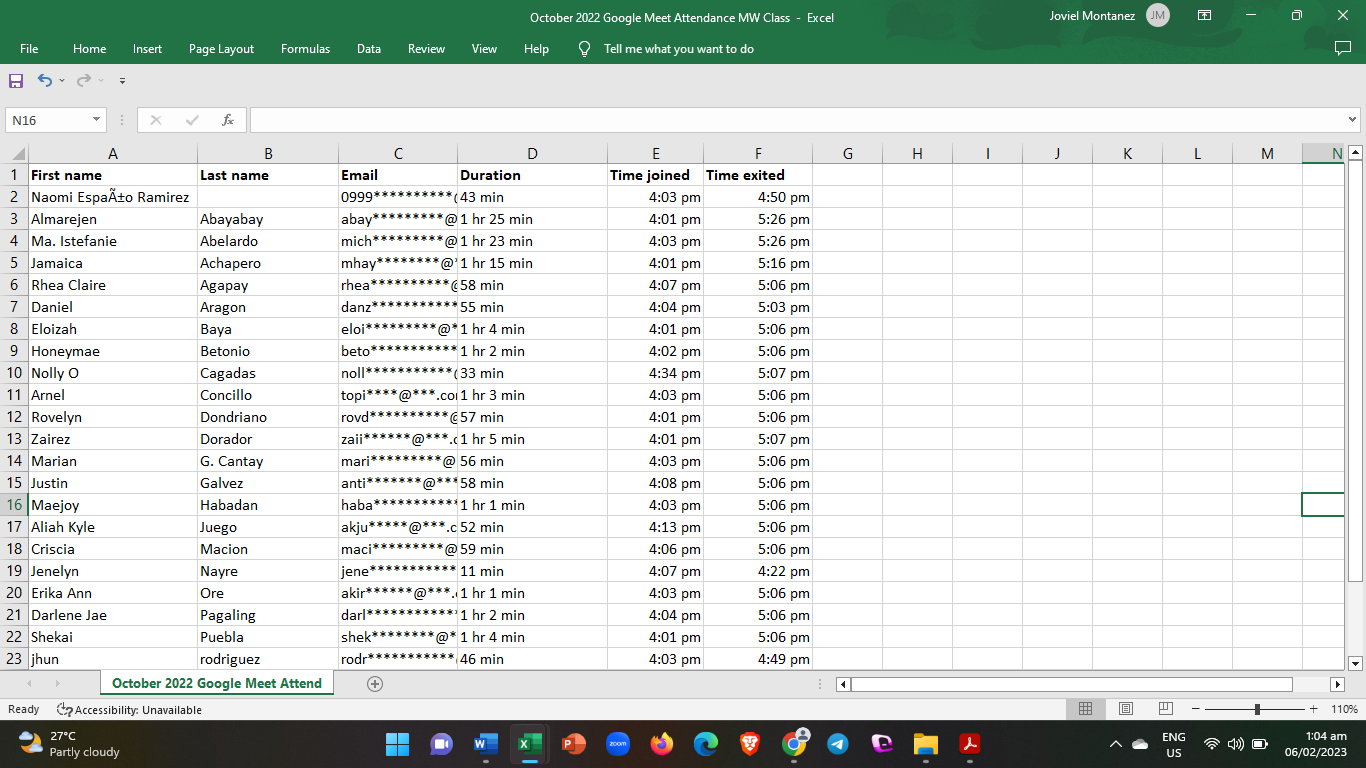The height and width of the screenshot is (768, 1366).
Task: Open the Comments icon in the ribbon corner
Action: (x=1343, y=48)
